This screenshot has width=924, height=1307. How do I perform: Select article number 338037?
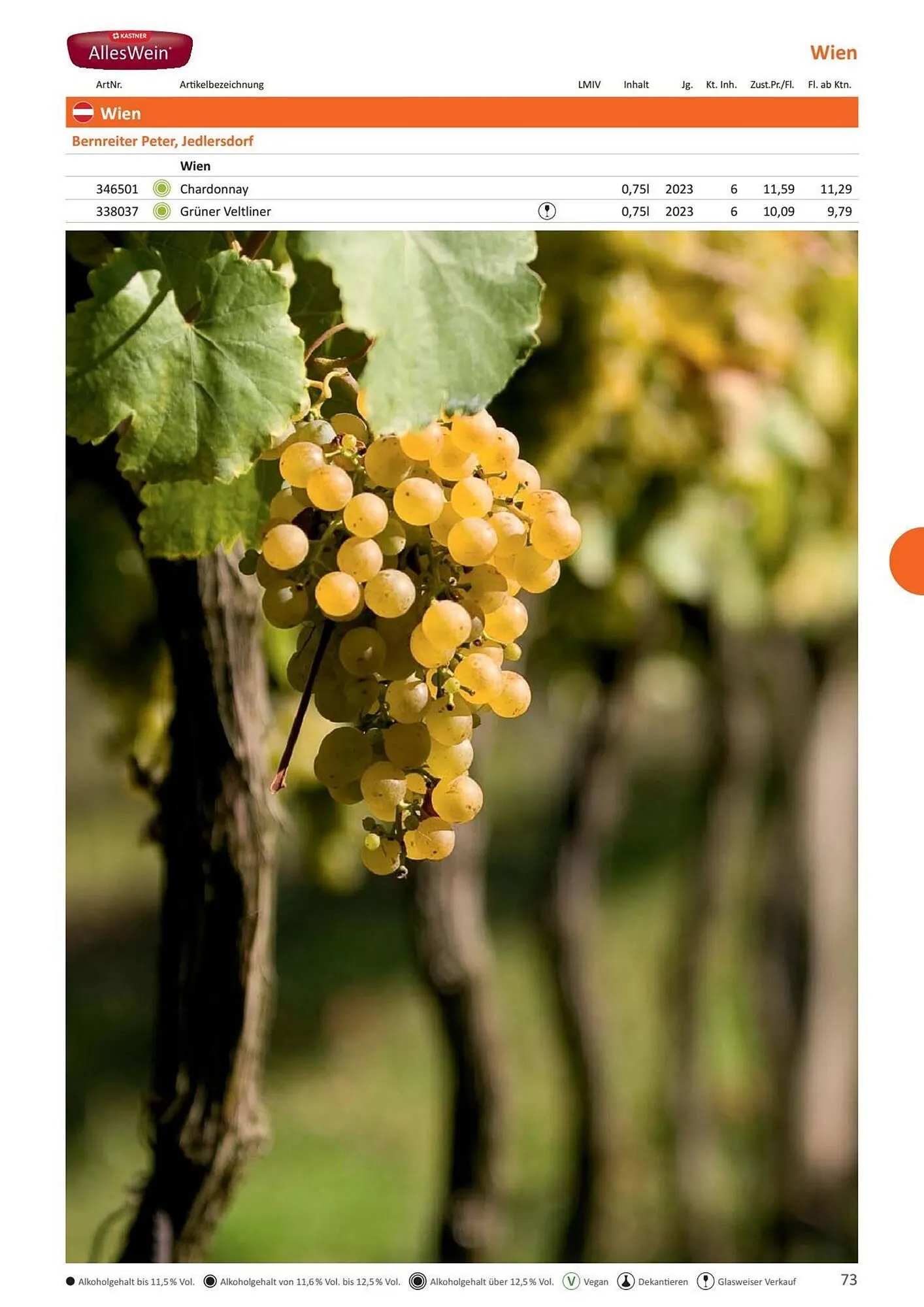point(117,211)
